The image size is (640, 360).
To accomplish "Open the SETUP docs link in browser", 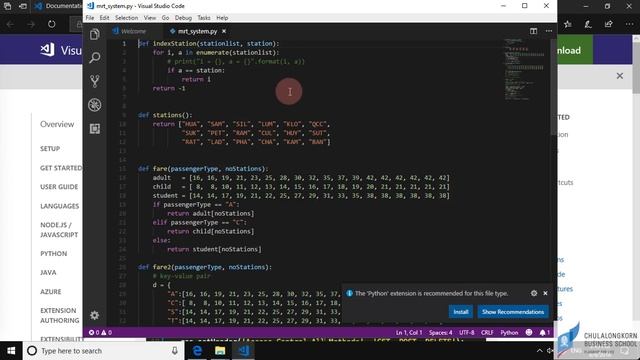I will pos(50,149).
